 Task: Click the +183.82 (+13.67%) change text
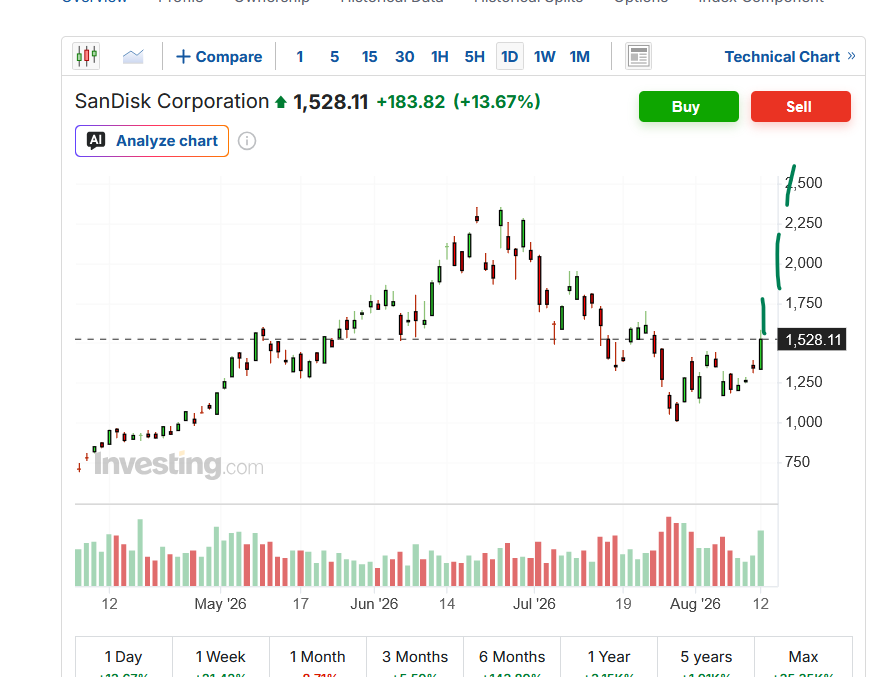point(458,102)
